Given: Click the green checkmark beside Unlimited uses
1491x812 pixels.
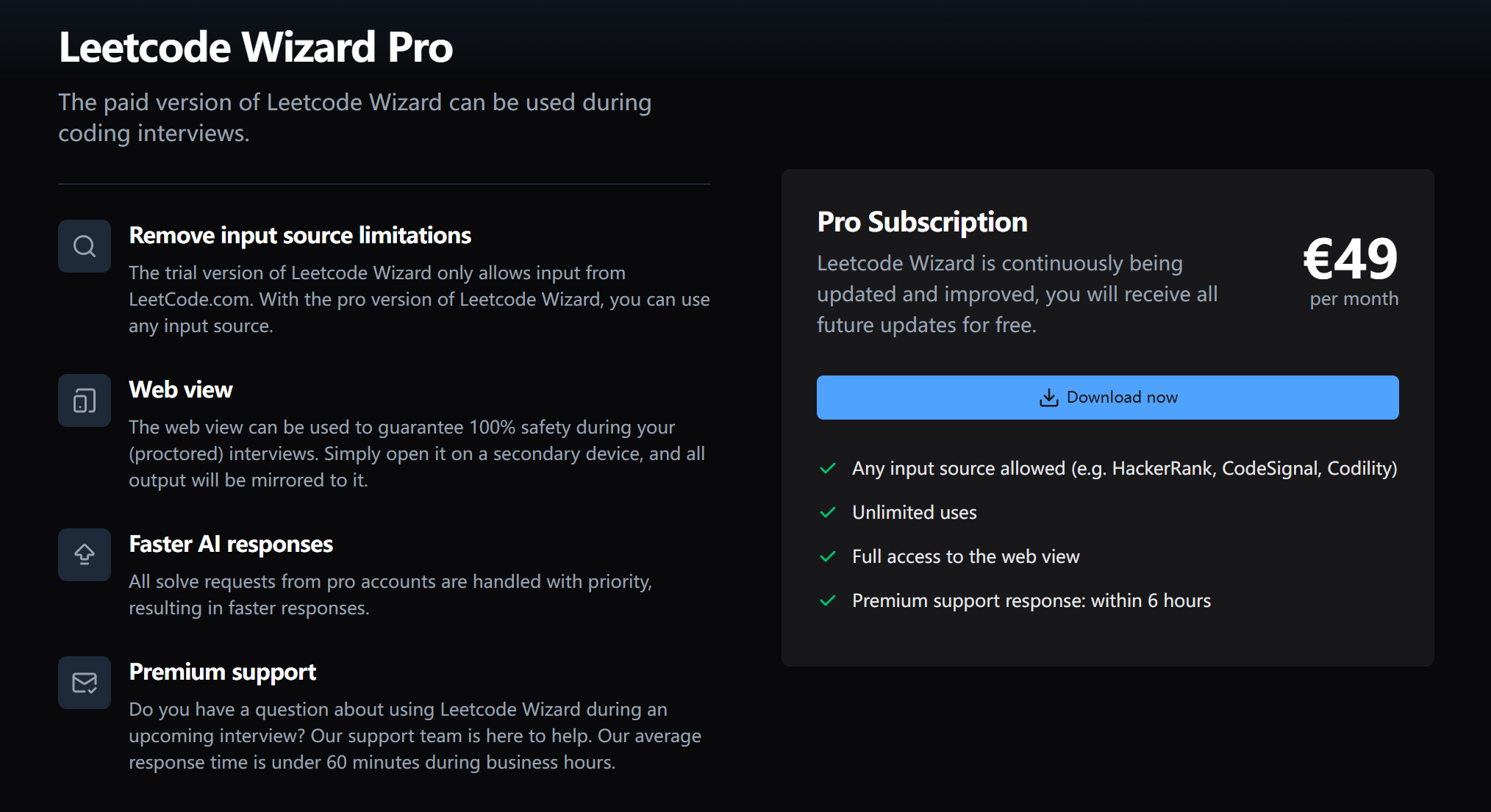Looking at the screenshot, I should (x=828, y=512).
